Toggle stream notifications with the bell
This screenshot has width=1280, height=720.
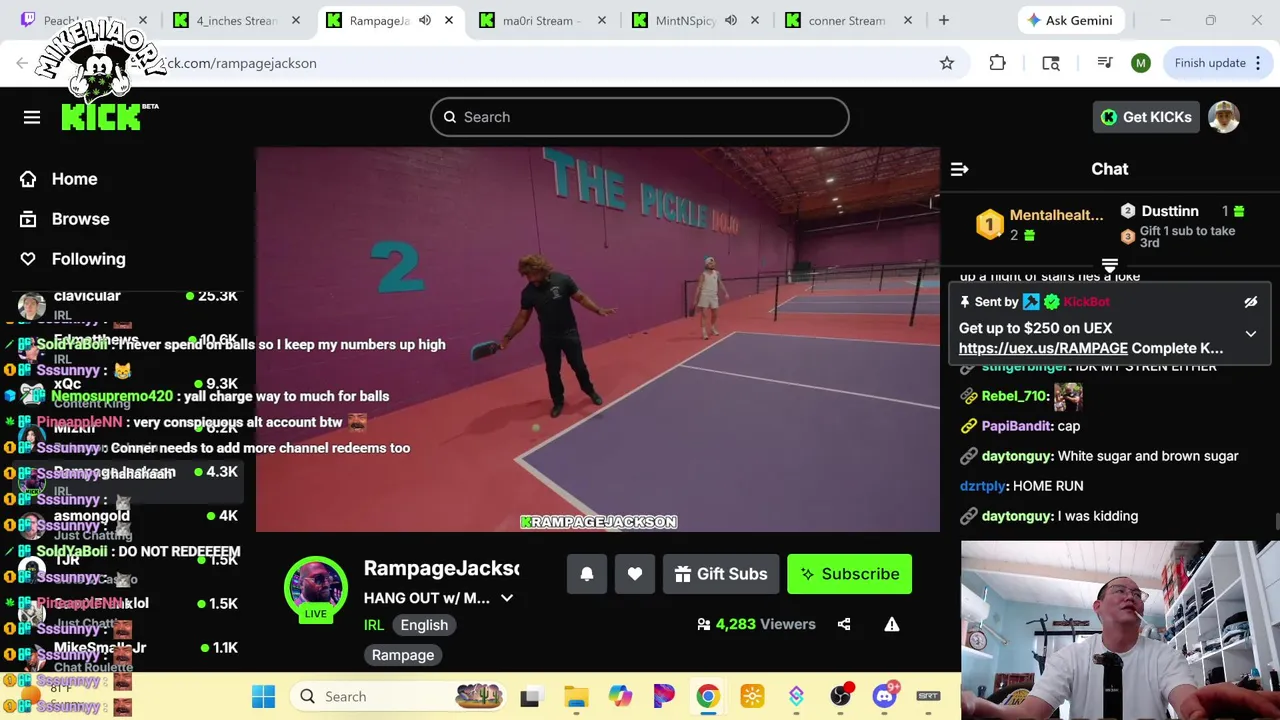587,574
